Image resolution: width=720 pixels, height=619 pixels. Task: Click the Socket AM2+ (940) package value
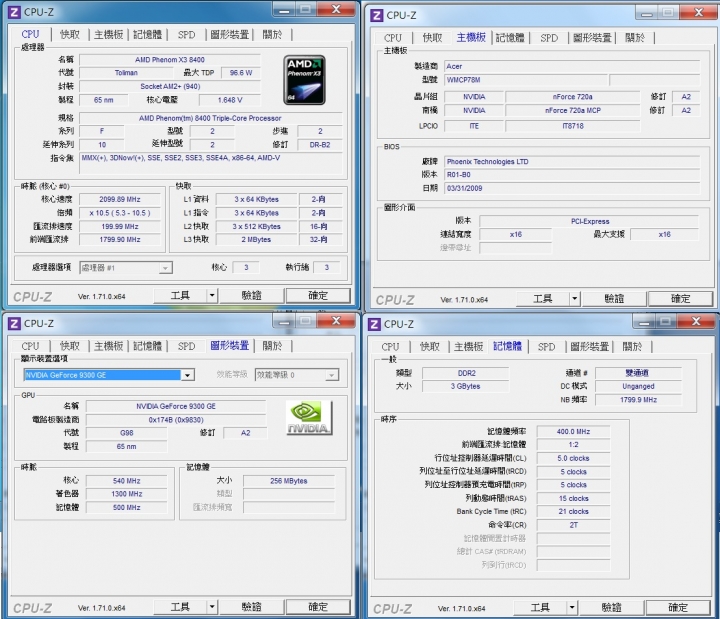tap(170, 86)
